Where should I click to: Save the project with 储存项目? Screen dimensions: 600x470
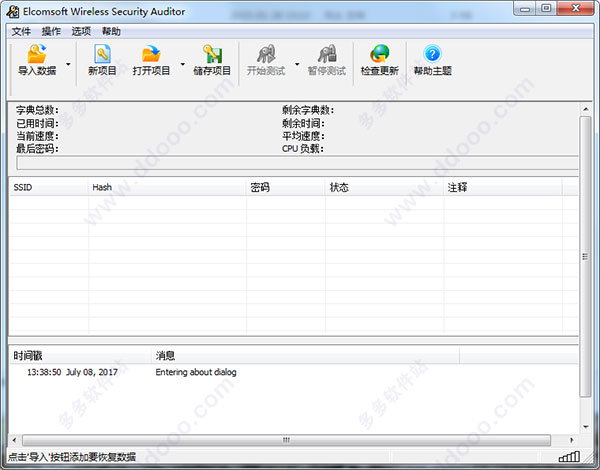pyautogui.click(x=212, y=59)
